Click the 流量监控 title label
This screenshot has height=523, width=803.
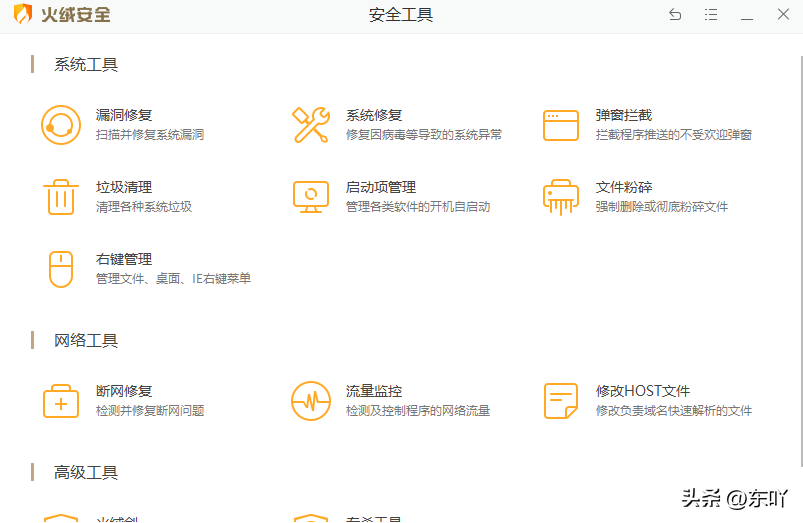click(374, 391)
